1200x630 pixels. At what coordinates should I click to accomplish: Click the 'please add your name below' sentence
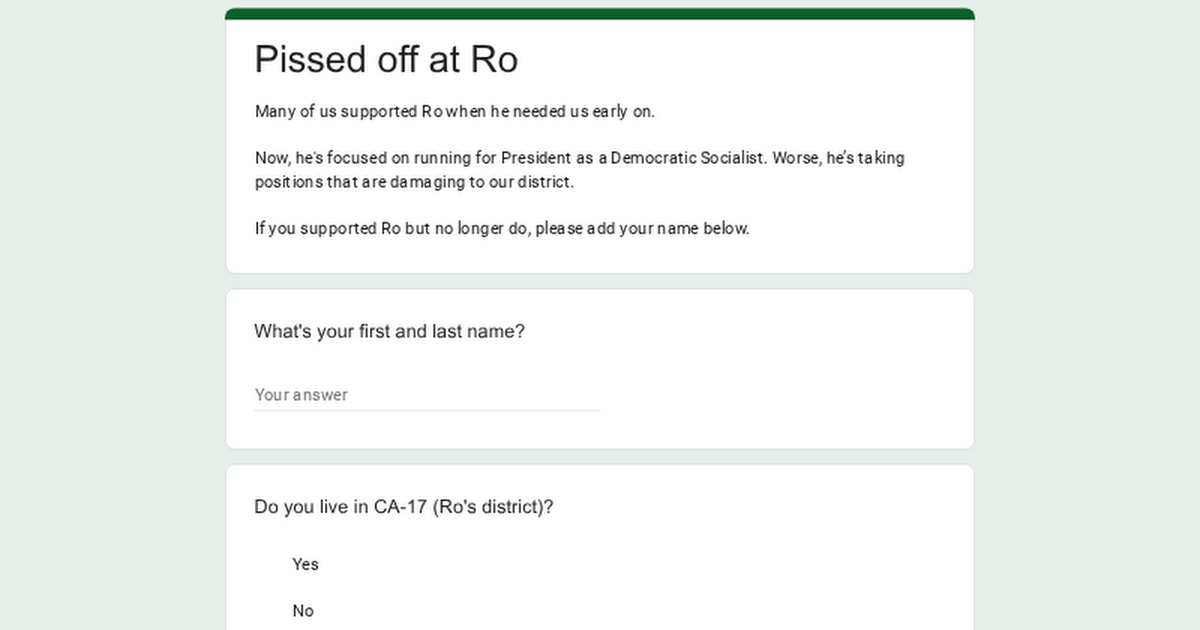click(501, 228)
